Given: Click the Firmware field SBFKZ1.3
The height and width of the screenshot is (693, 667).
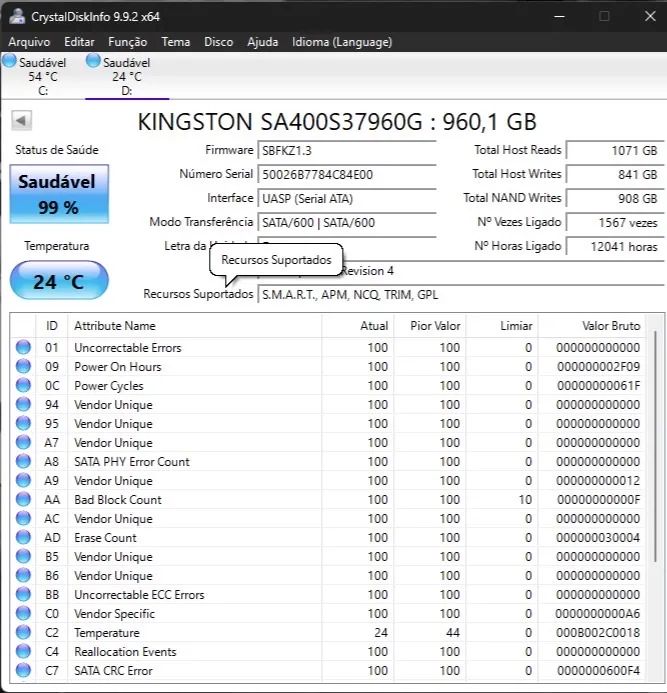Looking at the screenshot, I should click(347, 151).
